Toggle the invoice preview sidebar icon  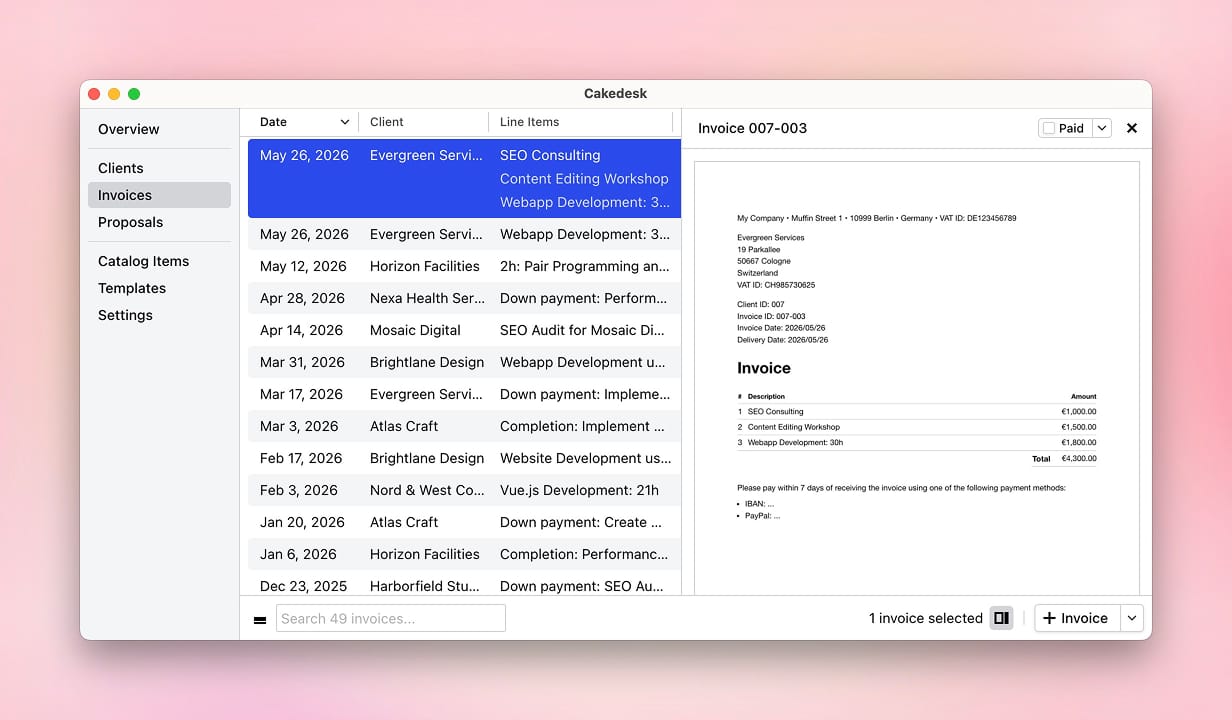tap(1001, 618)
